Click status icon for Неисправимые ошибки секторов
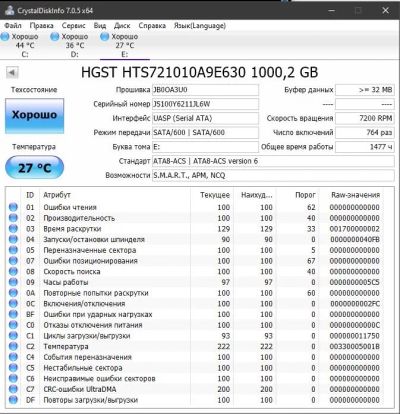400x414 pixels. pos(13,378)
